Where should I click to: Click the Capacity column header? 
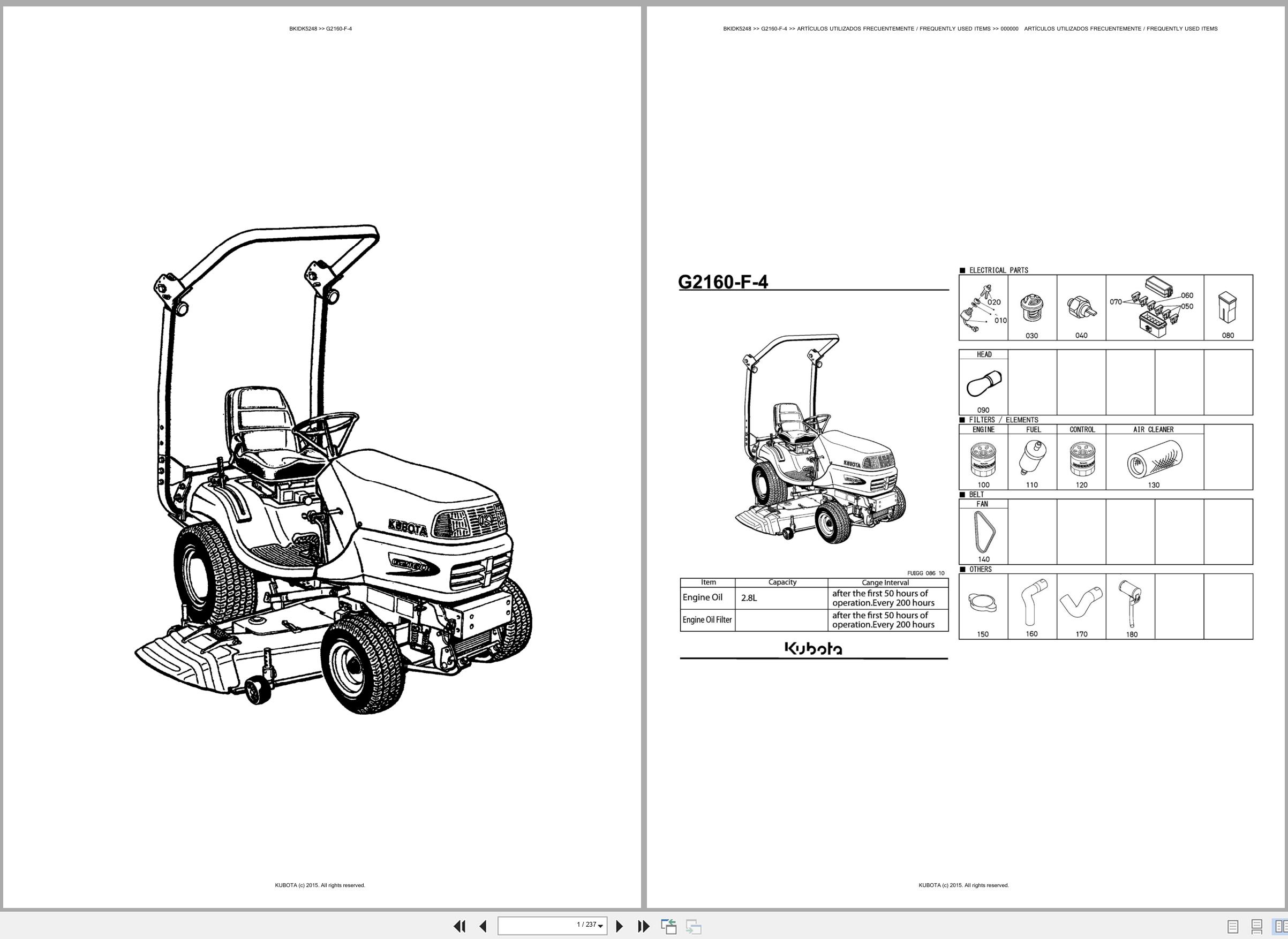(782, 582)
